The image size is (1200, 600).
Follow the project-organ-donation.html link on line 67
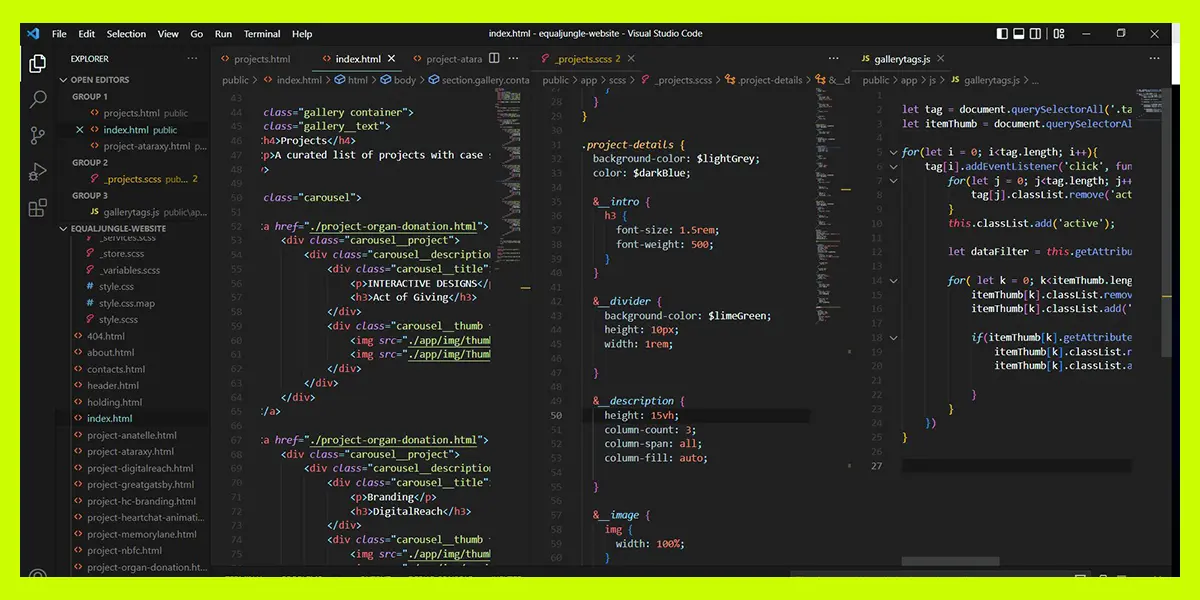(394, 440)
